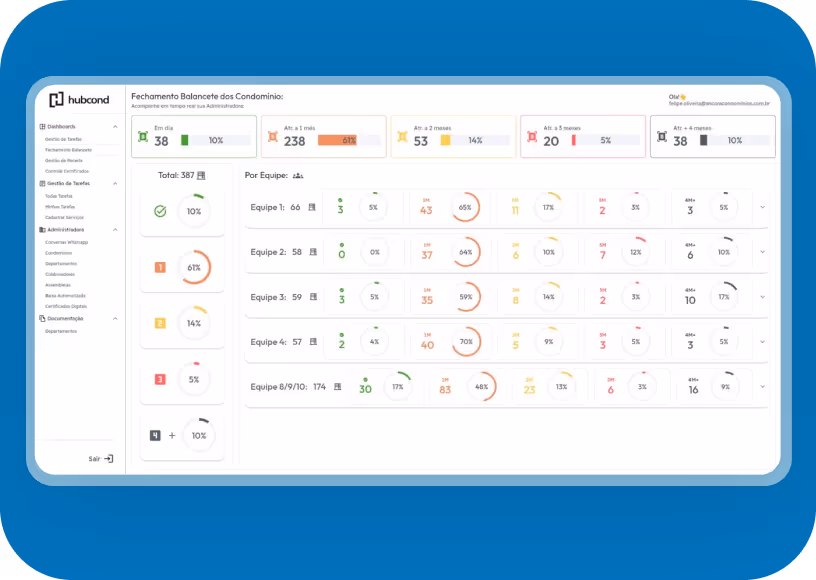Click the red 'Atr. a 3 meses' icon
This screenshot has height=580, width=816.
pos(531,136)
